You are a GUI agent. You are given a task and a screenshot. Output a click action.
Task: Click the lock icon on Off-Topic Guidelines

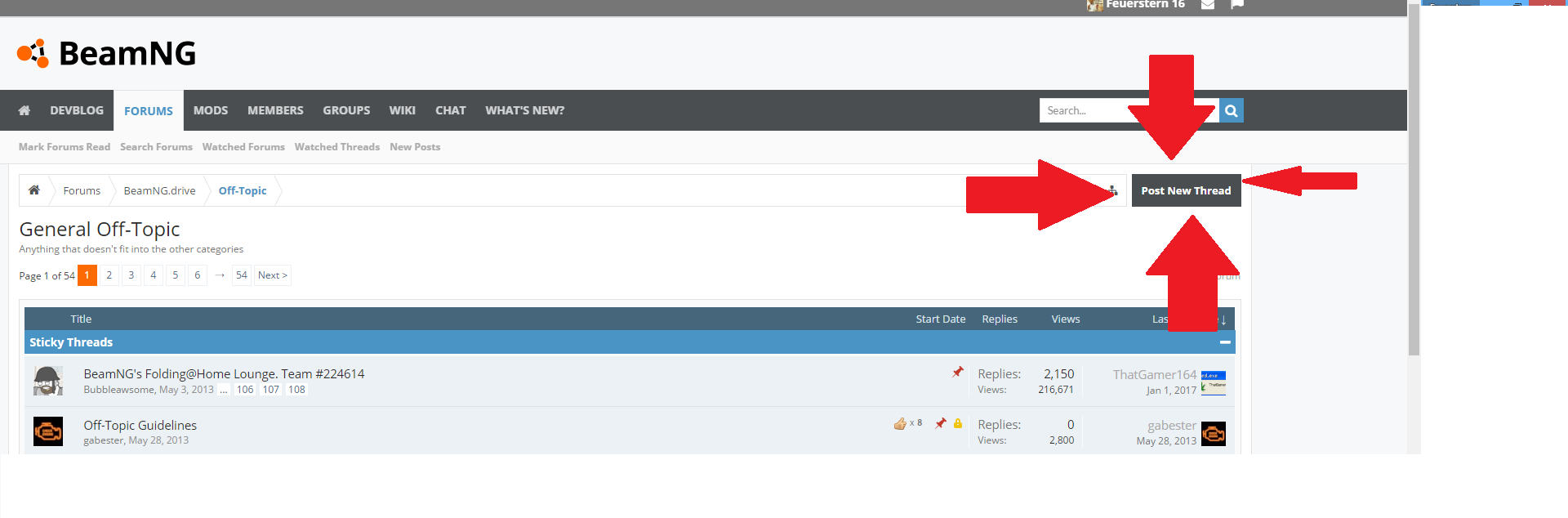958,423
